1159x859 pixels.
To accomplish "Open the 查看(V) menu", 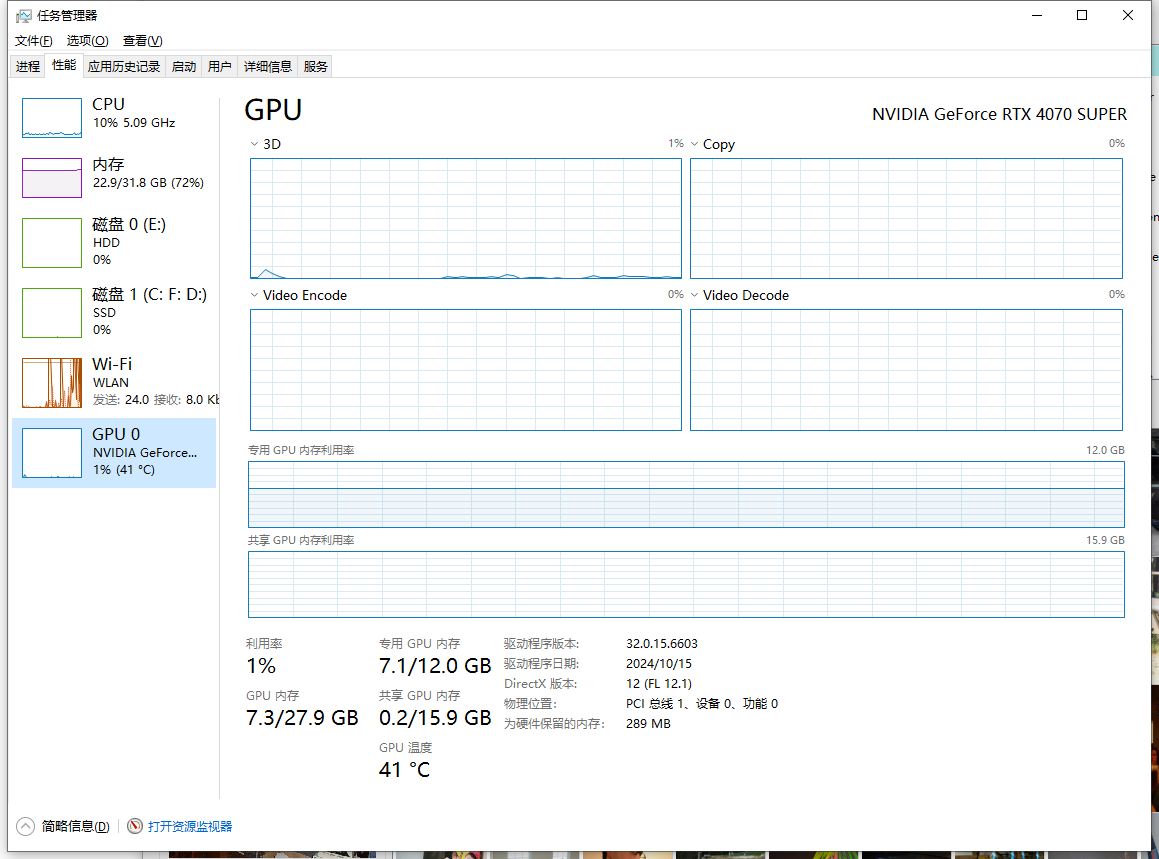I will (x=142, y=41).
